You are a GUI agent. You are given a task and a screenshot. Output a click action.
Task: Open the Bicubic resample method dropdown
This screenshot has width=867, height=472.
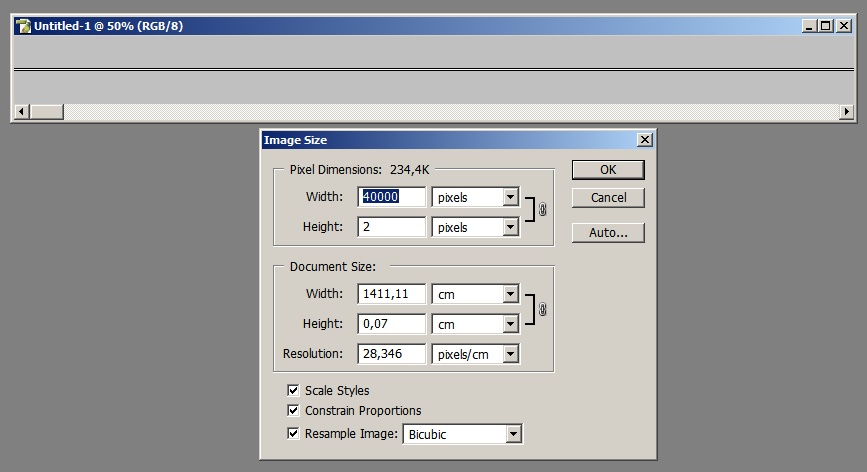513,434
